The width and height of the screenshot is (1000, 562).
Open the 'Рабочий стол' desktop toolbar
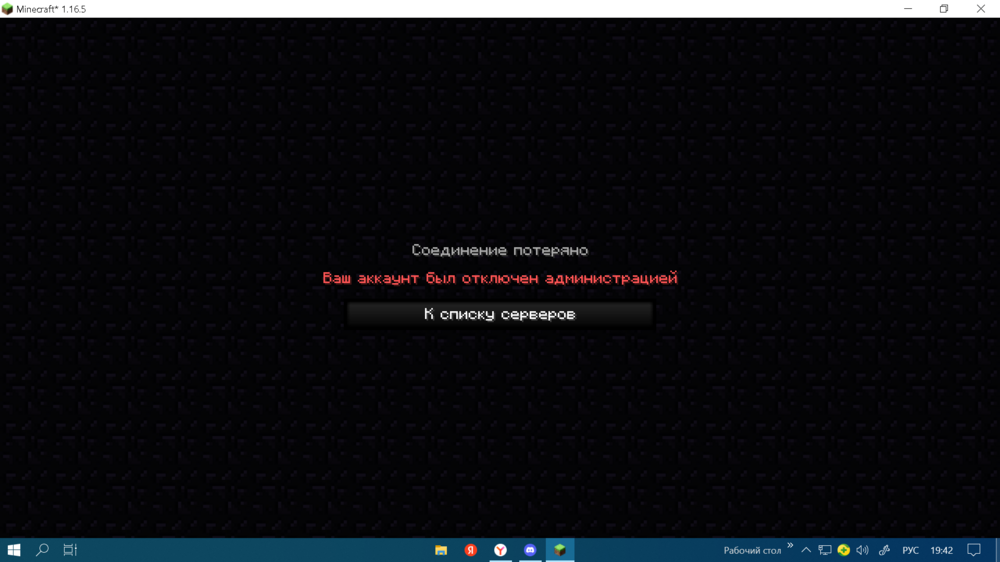[x=752, y=551]
